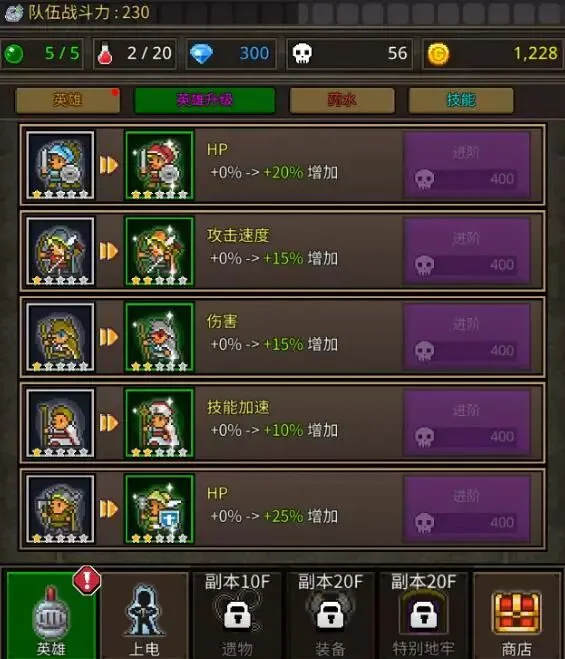Image resolution: width=565 pixels, height=659 pixels.
Task: Open the 商店 treasure chest shop
Action: pyautogui.click(x=517, y=615)
